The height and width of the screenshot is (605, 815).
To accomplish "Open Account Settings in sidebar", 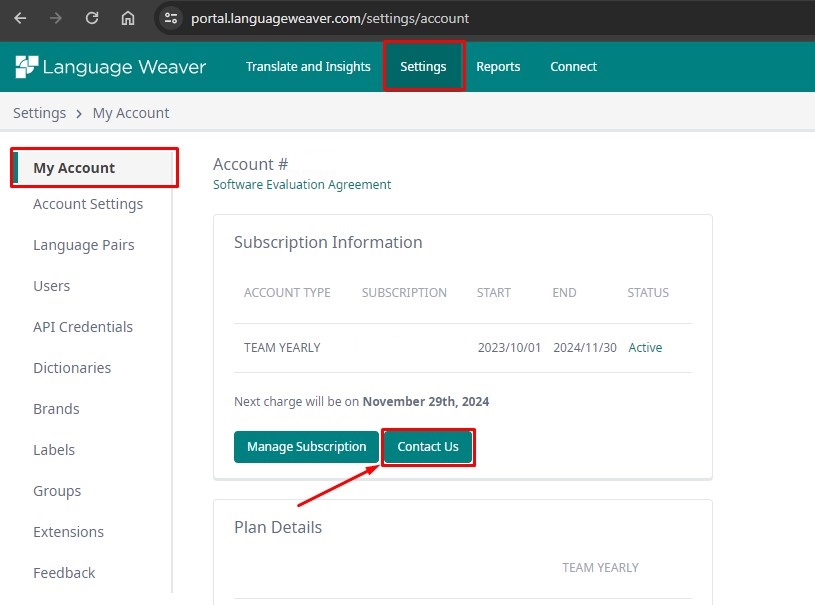I will tap(88, 204).
